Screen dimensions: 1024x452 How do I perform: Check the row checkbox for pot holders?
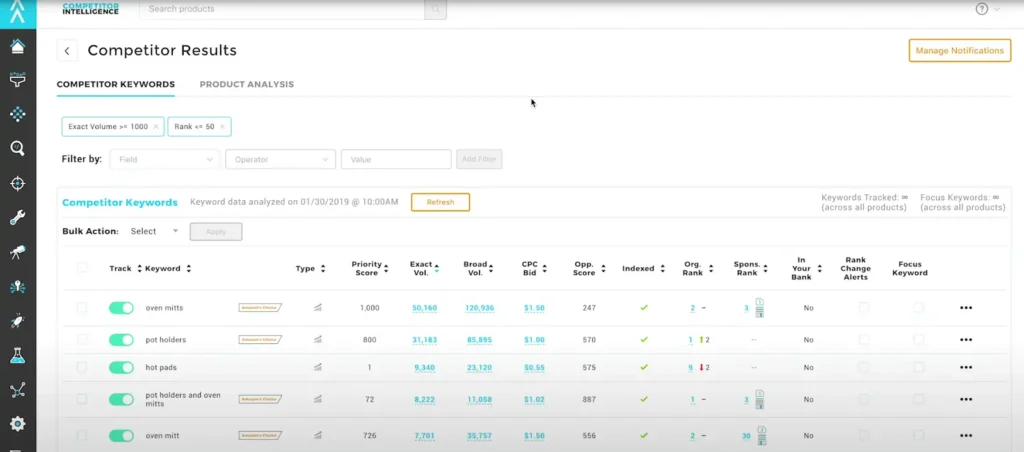[x=82, y=340]
